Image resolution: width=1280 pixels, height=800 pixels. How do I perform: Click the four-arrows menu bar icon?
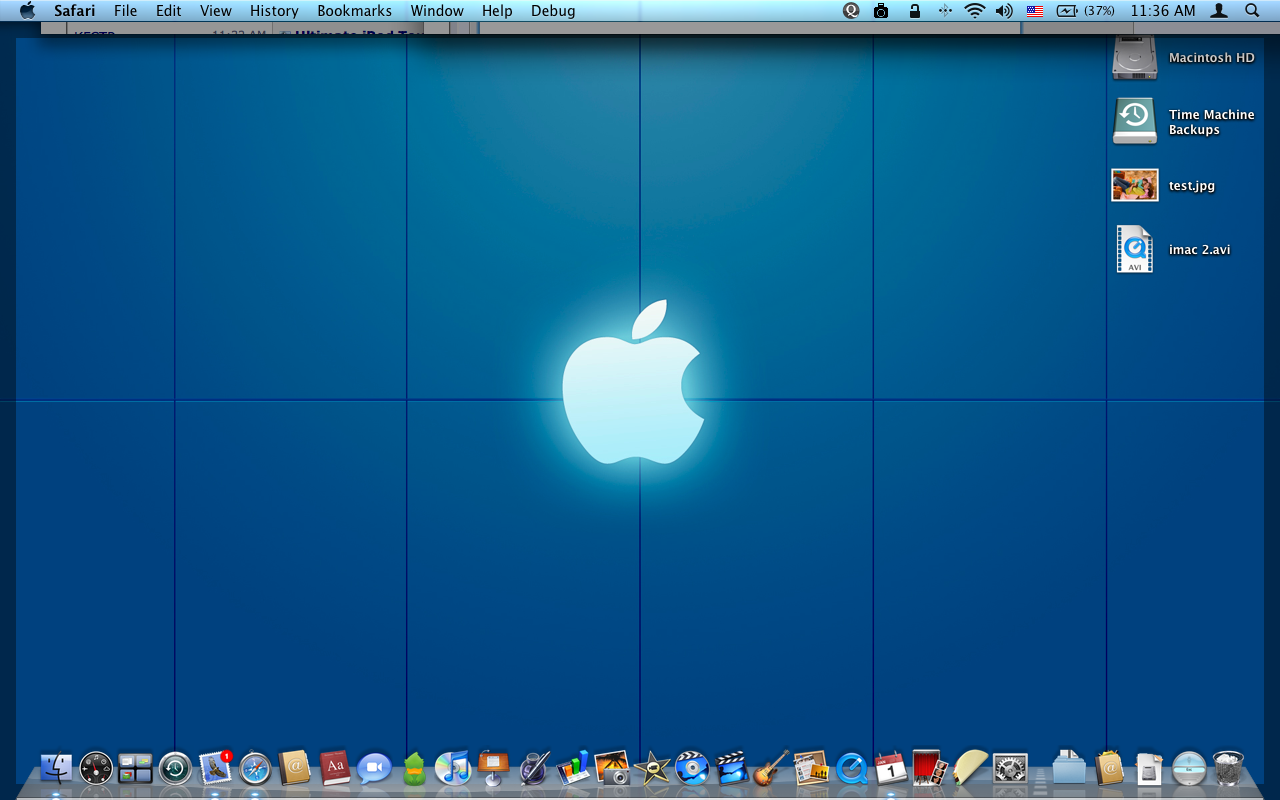coord(945,11)
